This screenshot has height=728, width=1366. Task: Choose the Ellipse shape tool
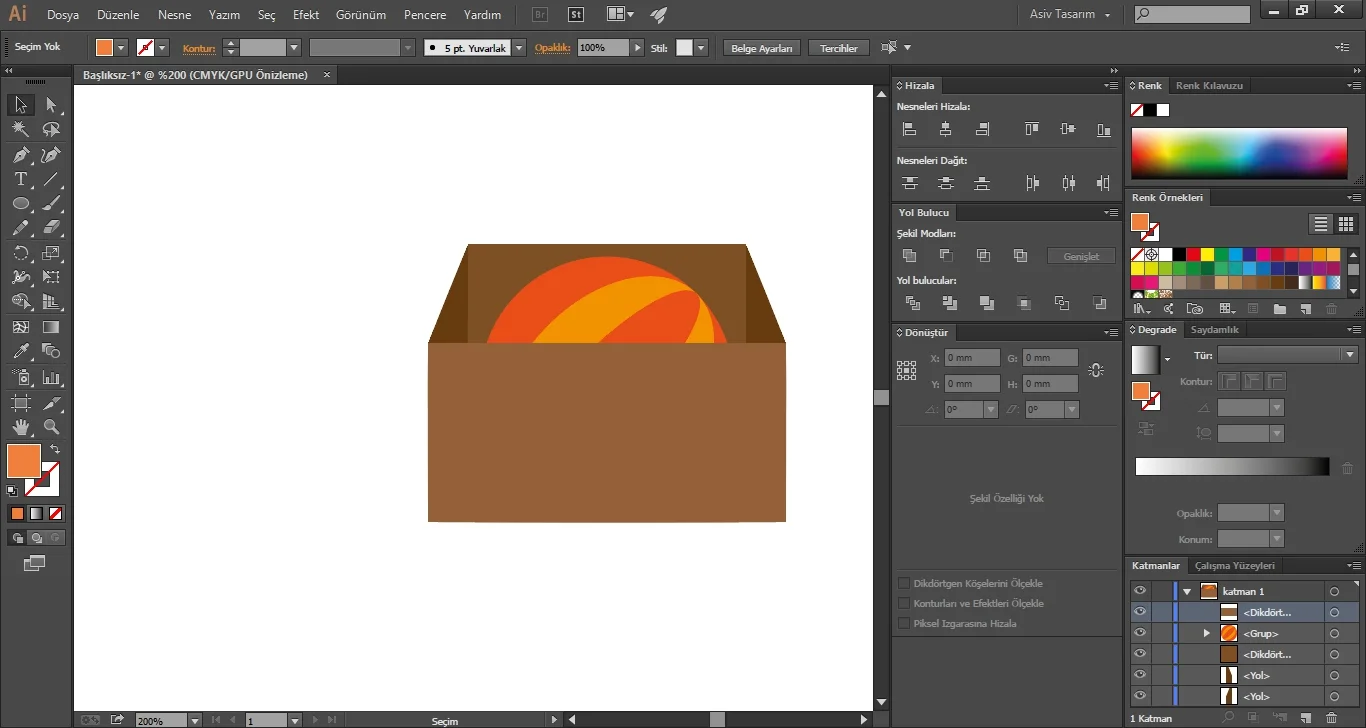tap(20, 204)
